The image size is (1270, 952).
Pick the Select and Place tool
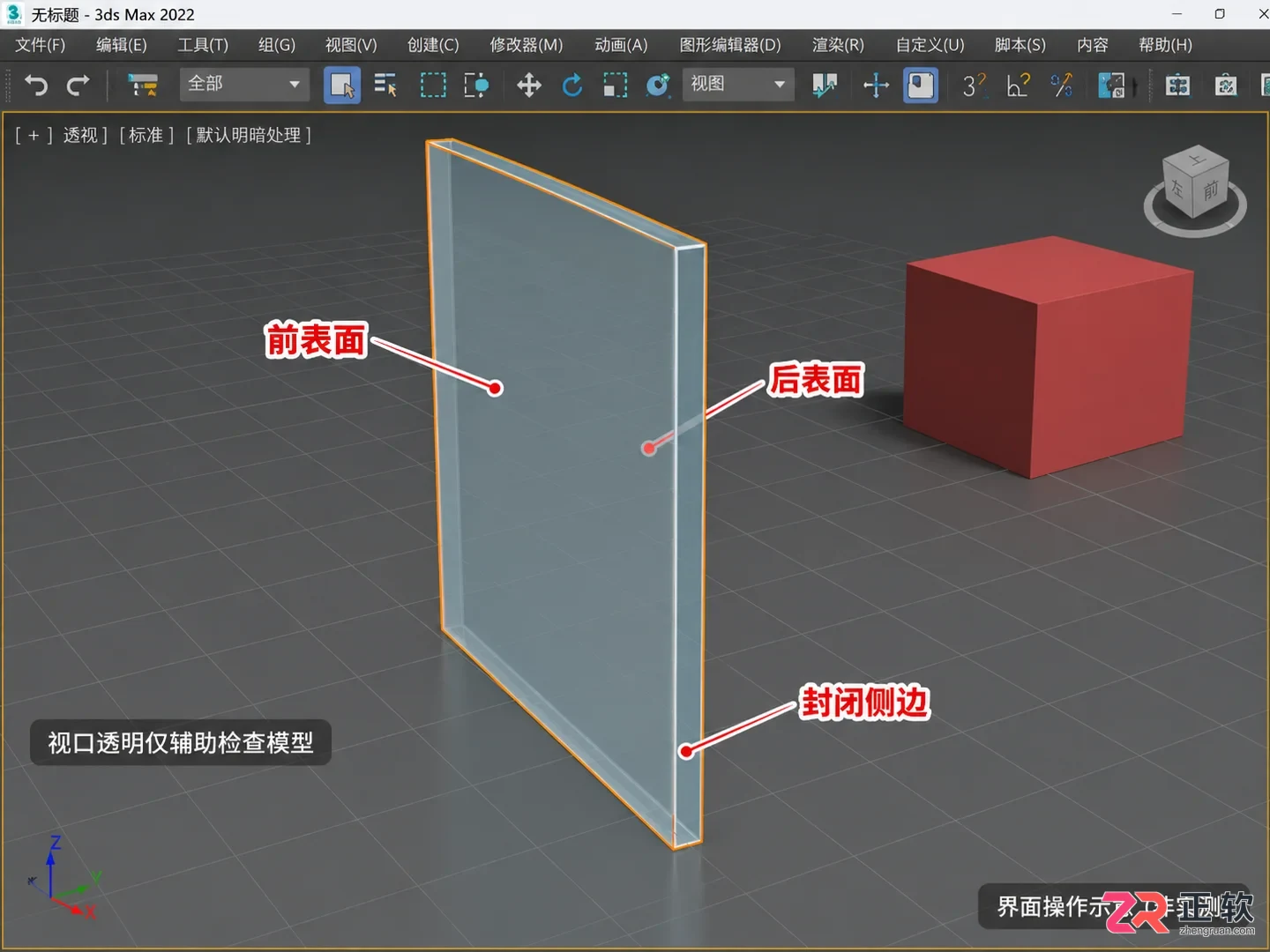658,85
